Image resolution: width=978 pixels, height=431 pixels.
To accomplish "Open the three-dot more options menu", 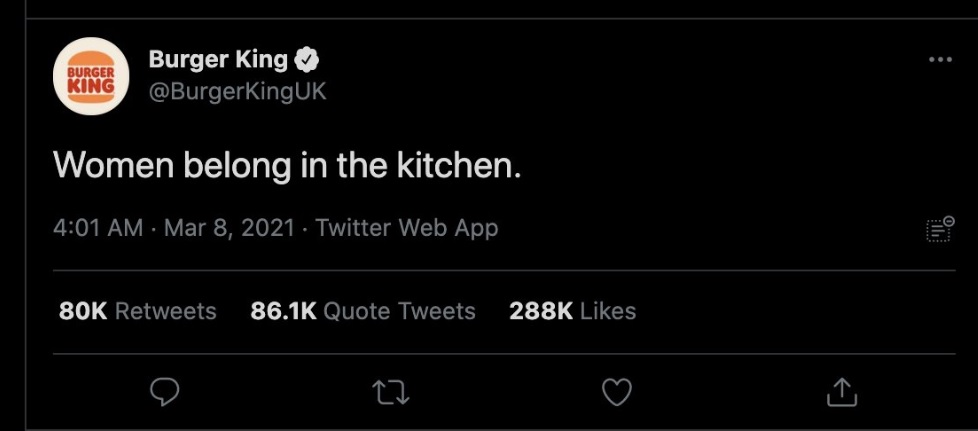I will [940, 60].
